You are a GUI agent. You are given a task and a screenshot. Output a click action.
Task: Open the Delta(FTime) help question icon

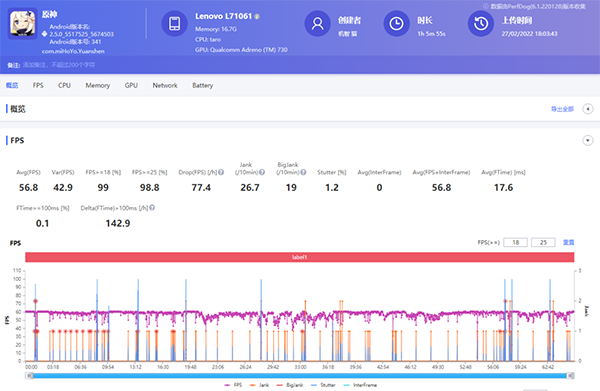152,208
